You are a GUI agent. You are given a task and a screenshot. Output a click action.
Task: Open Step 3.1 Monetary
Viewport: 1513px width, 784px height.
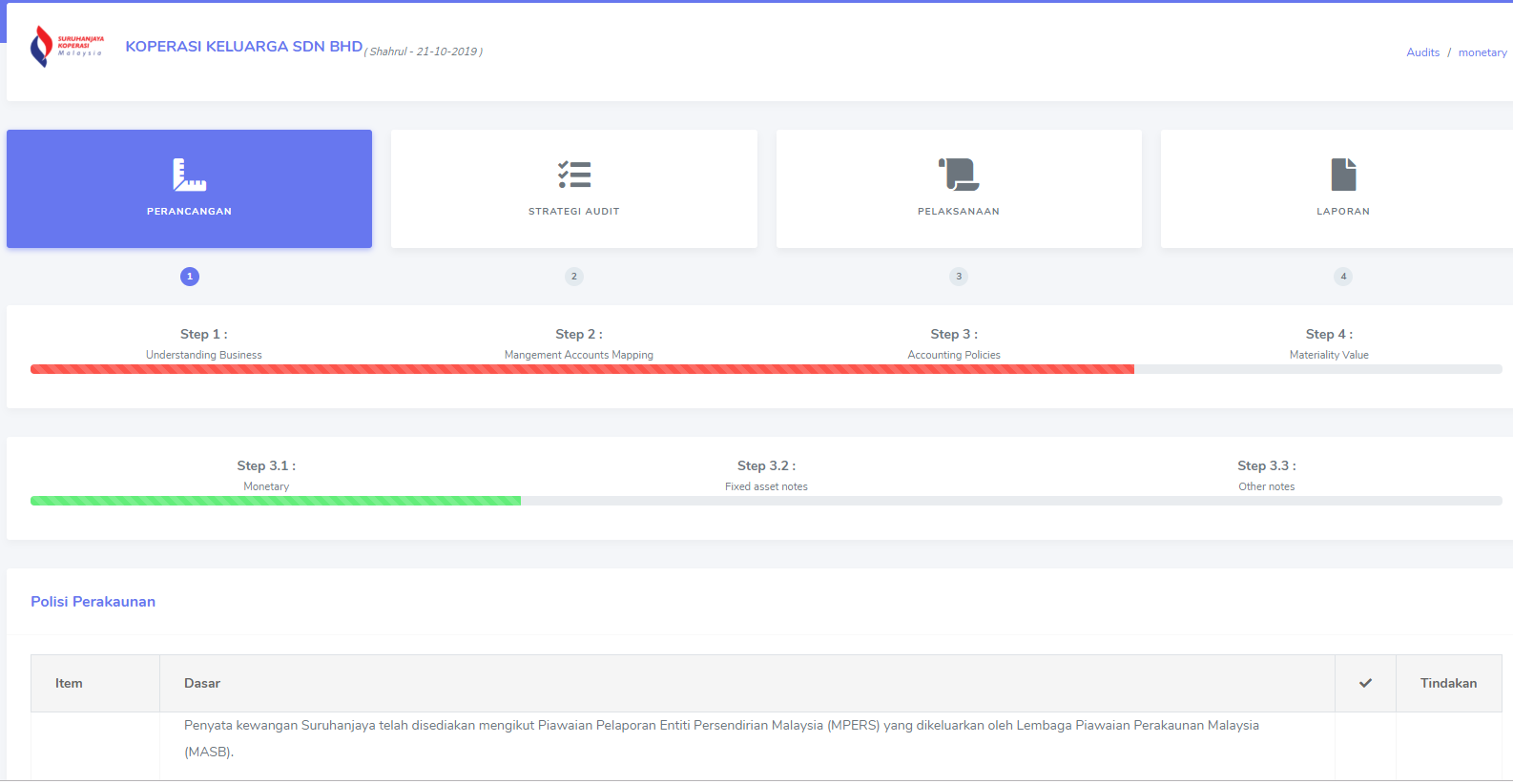(266, 476)
